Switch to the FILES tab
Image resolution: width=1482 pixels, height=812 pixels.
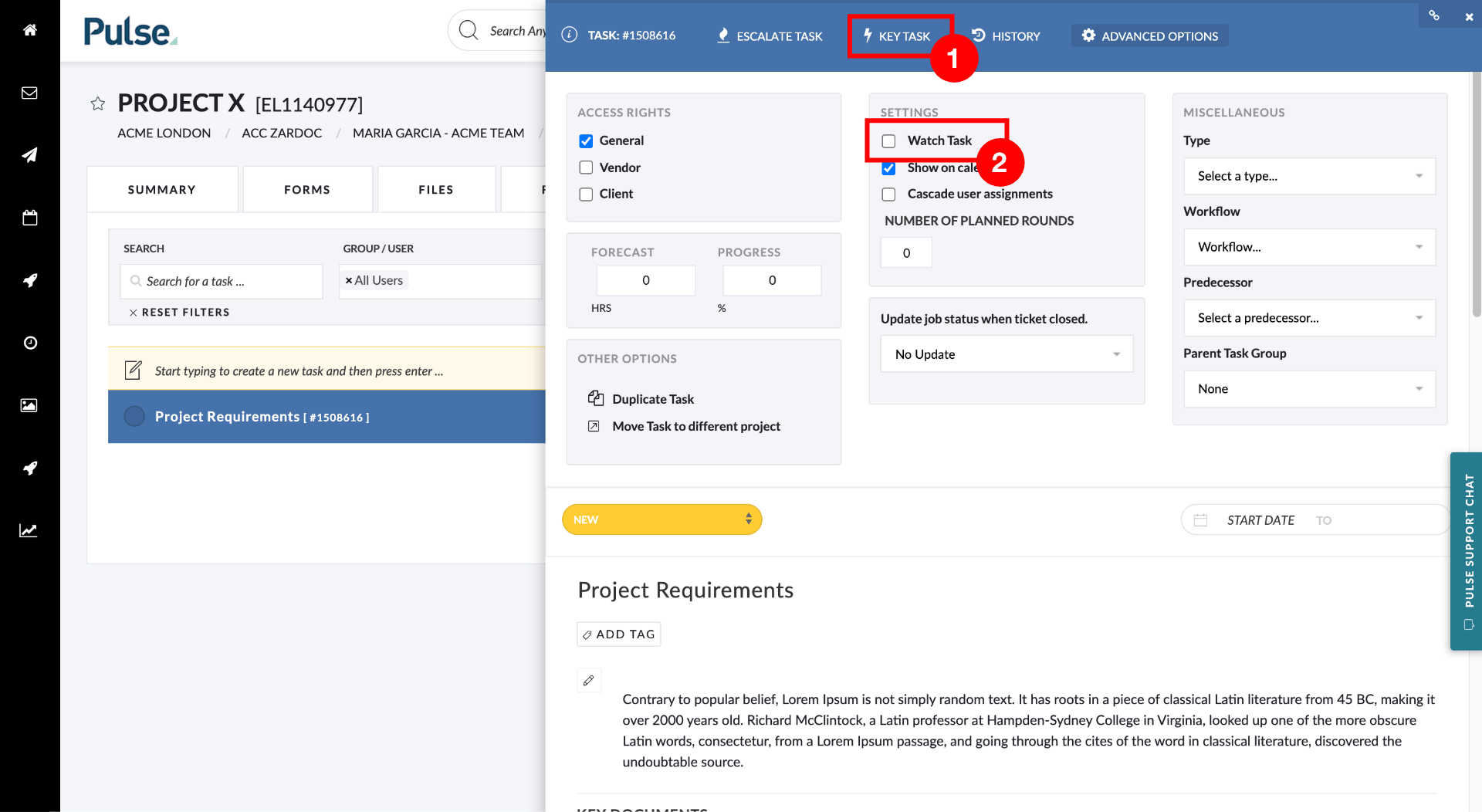pyautogui.click(x=436, y=189)
